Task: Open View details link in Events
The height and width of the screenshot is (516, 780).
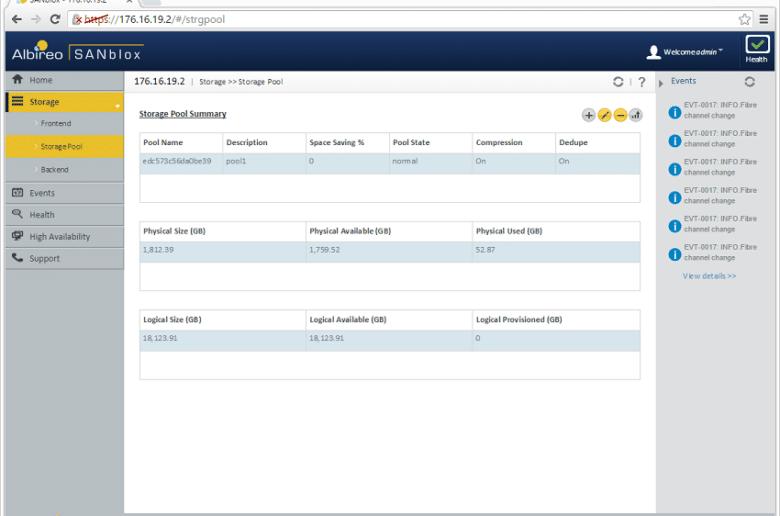Action: pyautogui.click(x=709, y=276)
